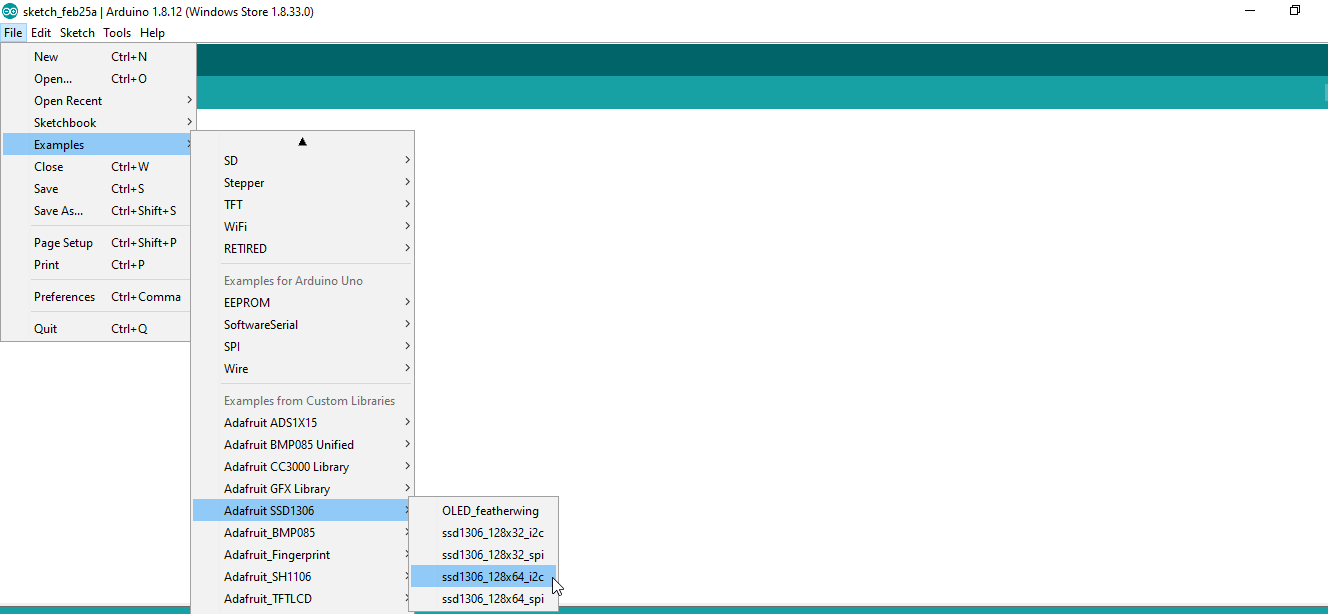Open the Sketch menu
This screenshot has height=614, width=1328.
(77, 33)
